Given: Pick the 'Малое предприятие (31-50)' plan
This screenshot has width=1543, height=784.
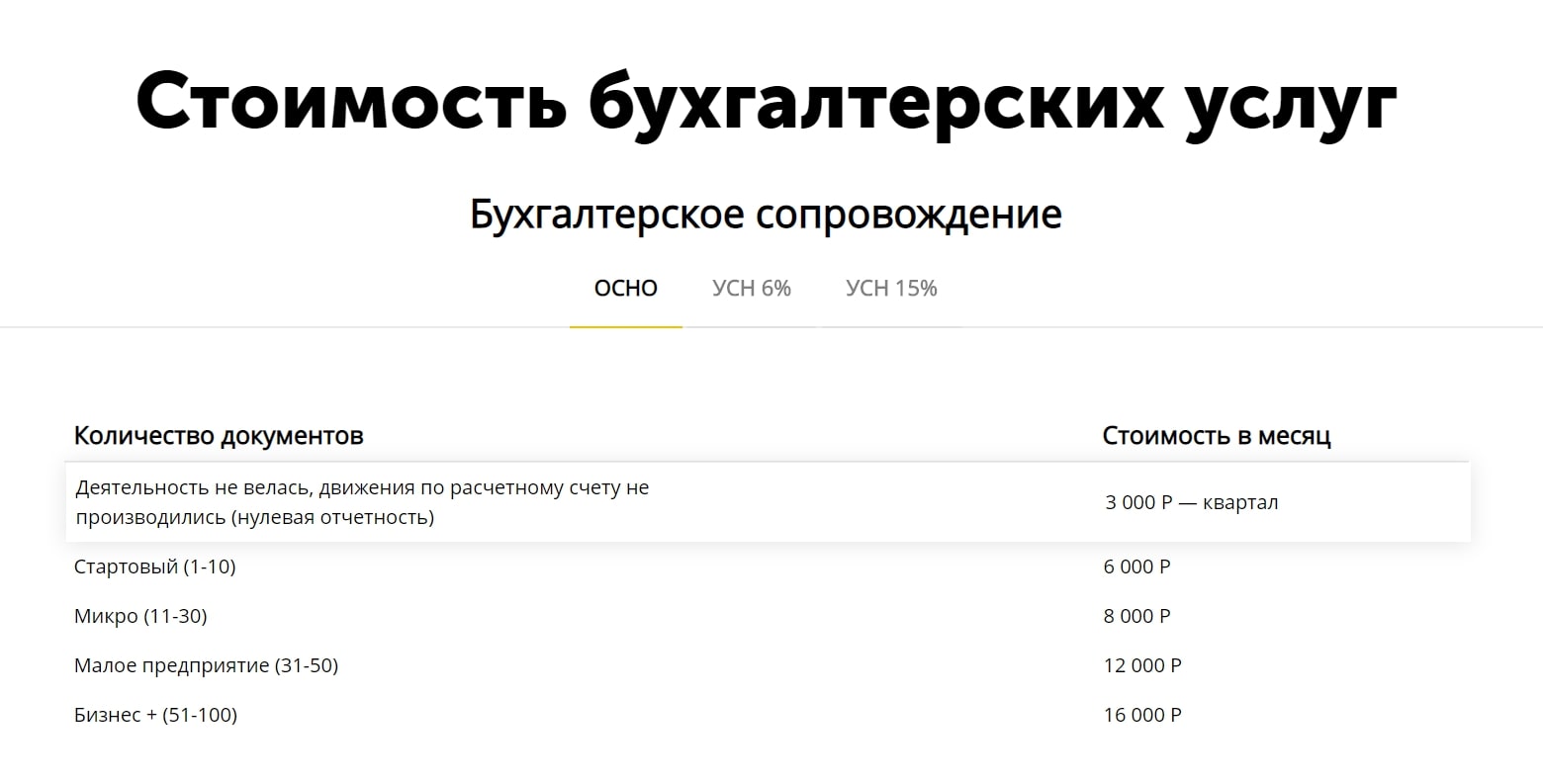Looking at the screenshot, I should coord(206,665).
